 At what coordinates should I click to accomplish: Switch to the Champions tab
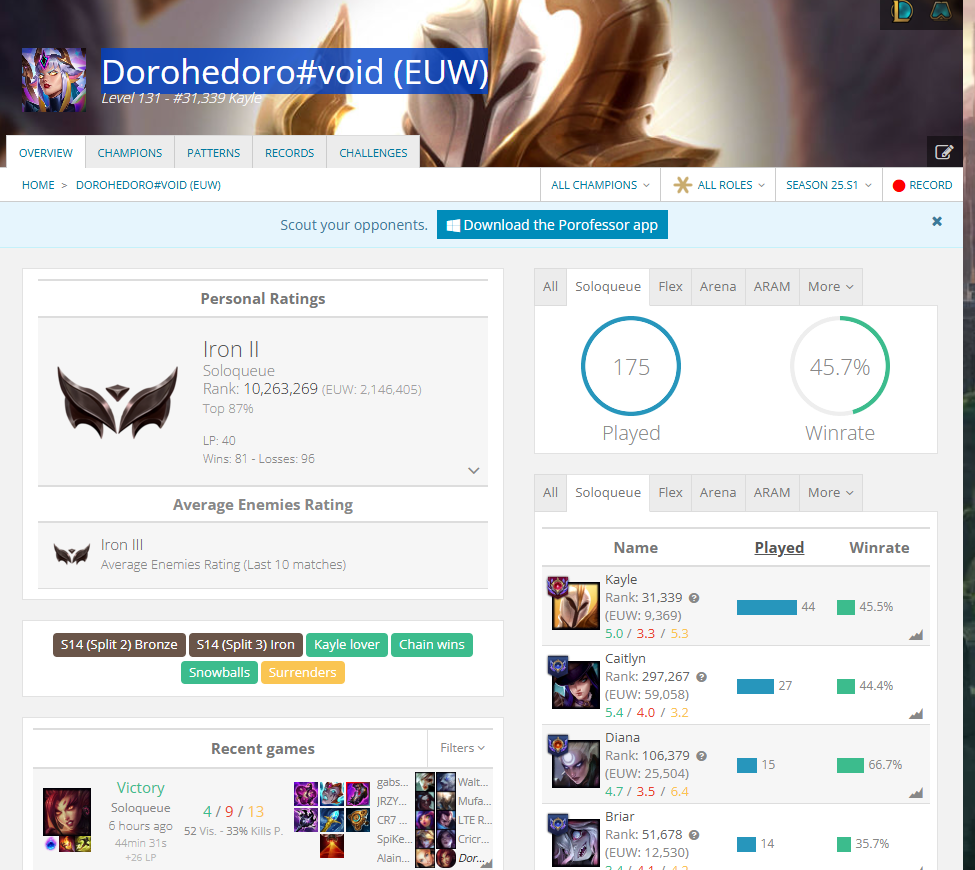pos(130,152)
